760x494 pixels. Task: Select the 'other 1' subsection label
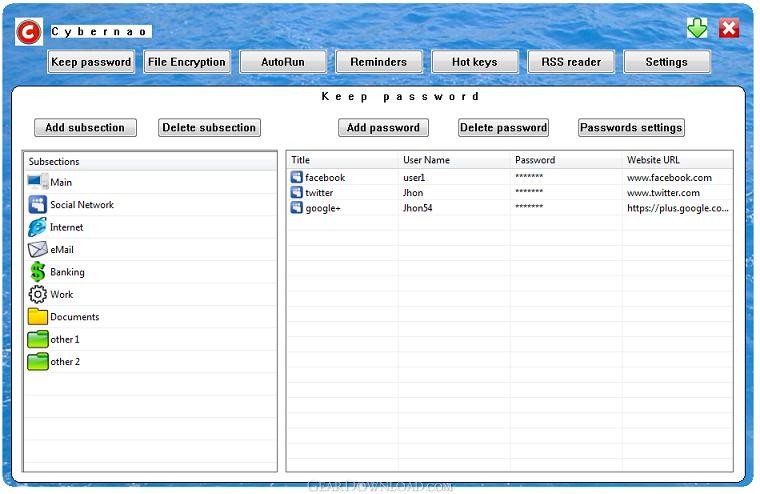[64, 339]
